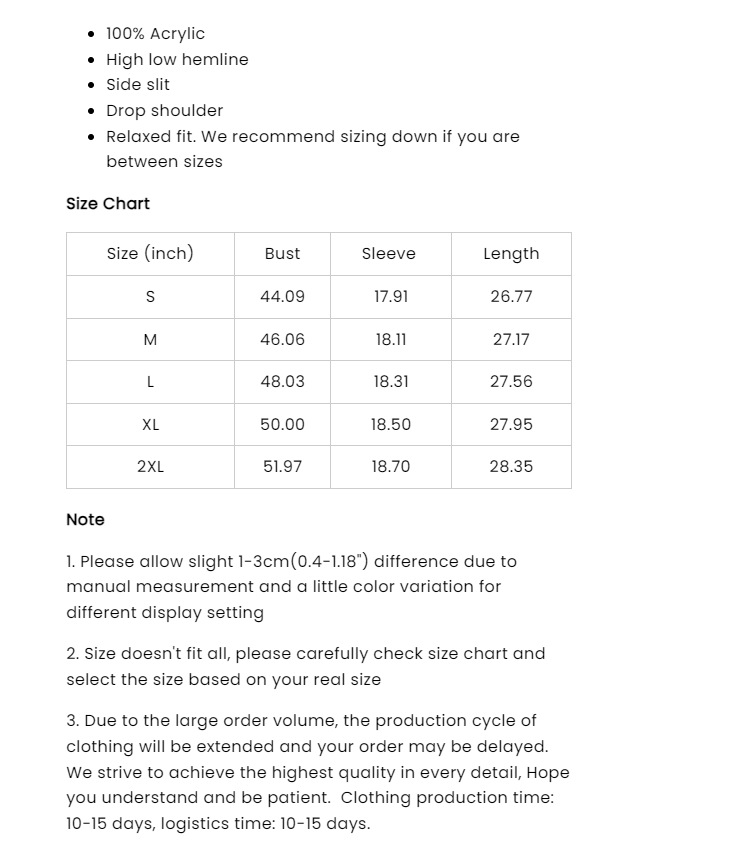The height and width of the screenshot is (860, 729).
Task: Click the 27.95 length cell
Action: click(x=511, y=425)
